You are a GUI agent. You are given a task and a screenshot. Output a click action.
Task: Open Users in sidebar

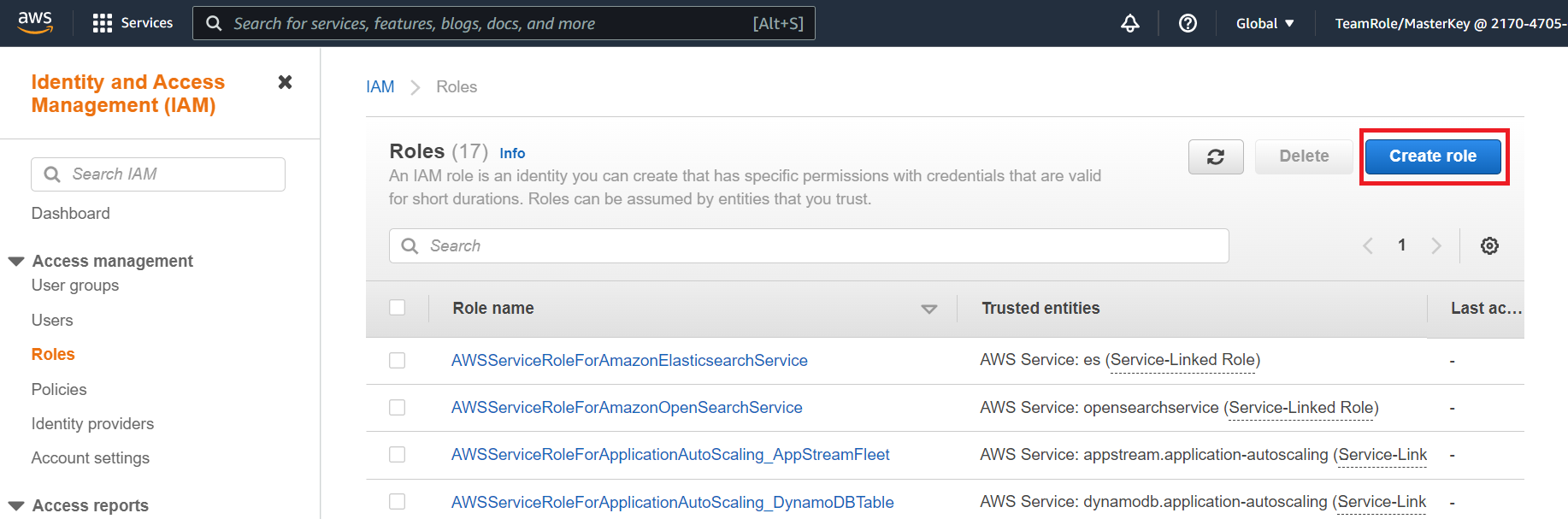pyautogui.click(x=52, y=320)
